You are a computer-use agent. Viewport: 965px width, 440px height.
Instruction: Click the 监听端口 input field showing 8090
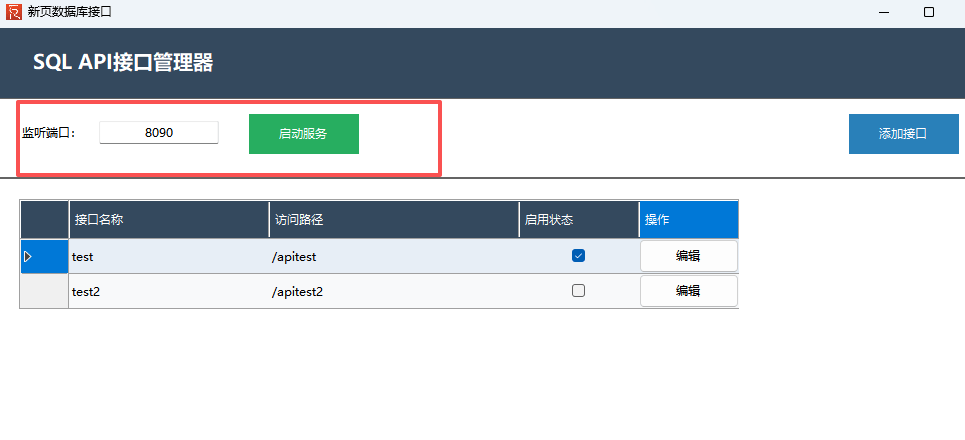click(x=159, y=132)
